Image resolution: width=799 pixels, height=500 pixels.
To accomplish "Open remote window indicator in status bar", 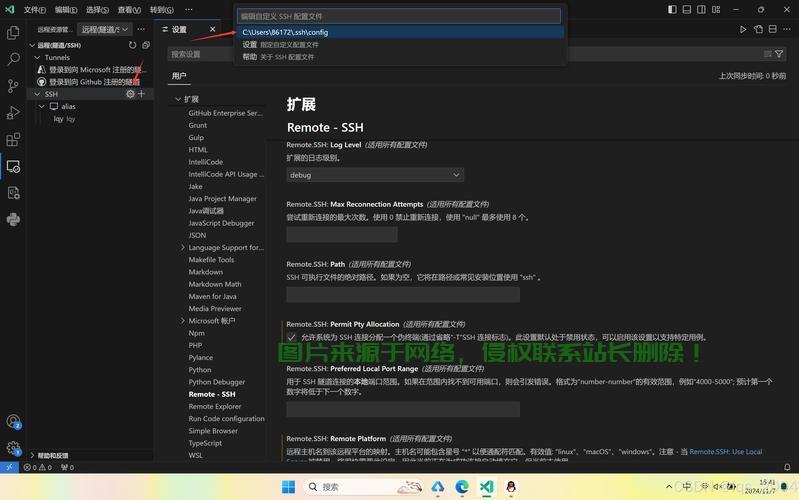I will 9,467.
